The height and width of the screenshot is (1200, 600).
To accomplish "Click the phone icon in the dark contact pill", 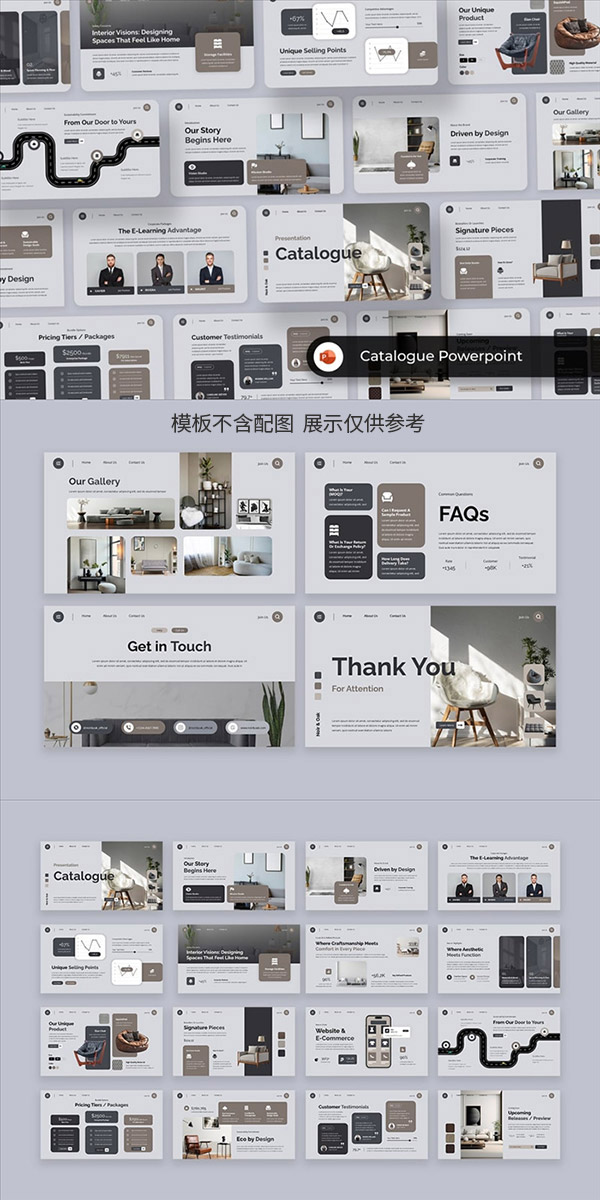I will (x=130, y=728).
